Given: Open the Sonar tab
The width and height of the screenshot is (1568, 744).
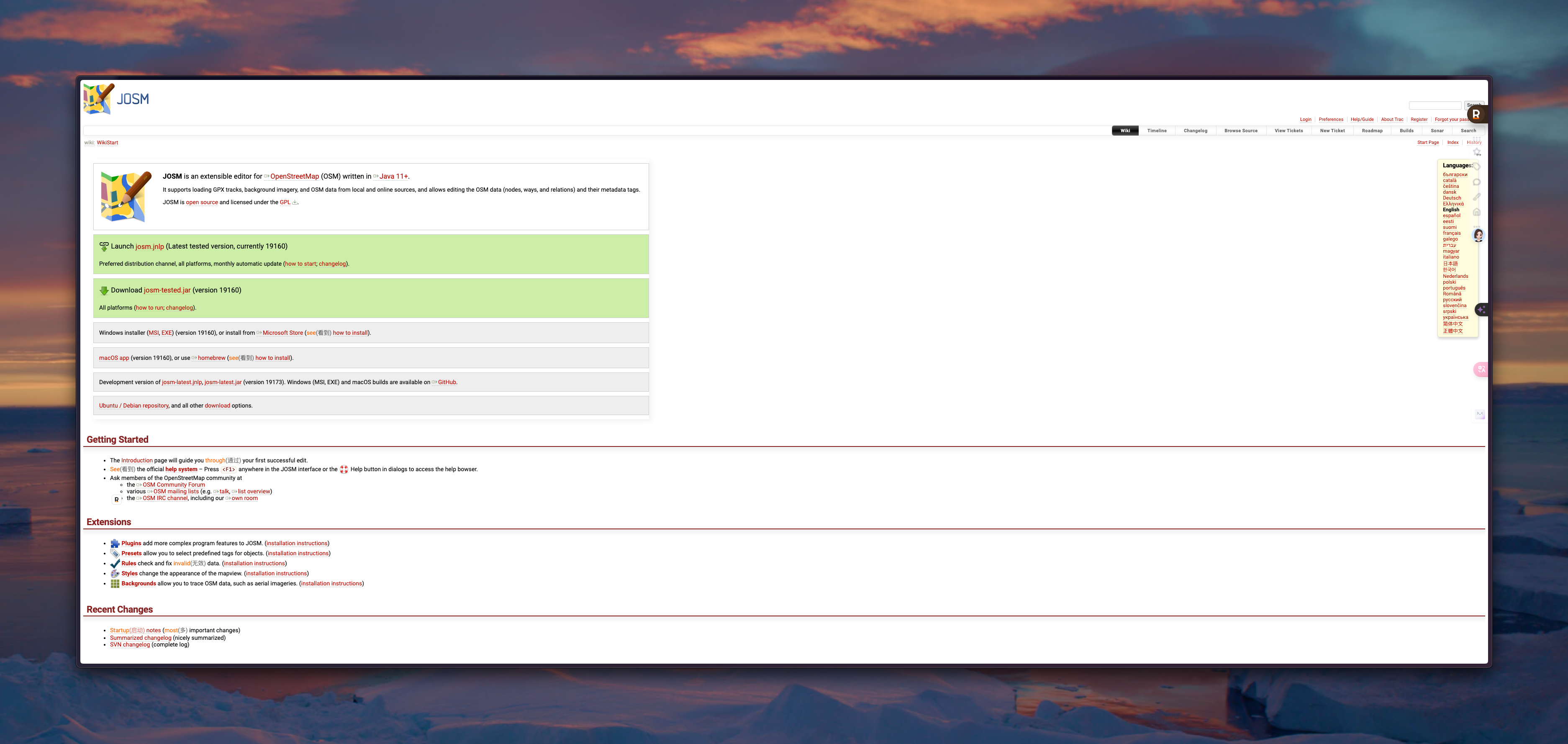Looking at the screenshot, I should [x=1437, y=131].
